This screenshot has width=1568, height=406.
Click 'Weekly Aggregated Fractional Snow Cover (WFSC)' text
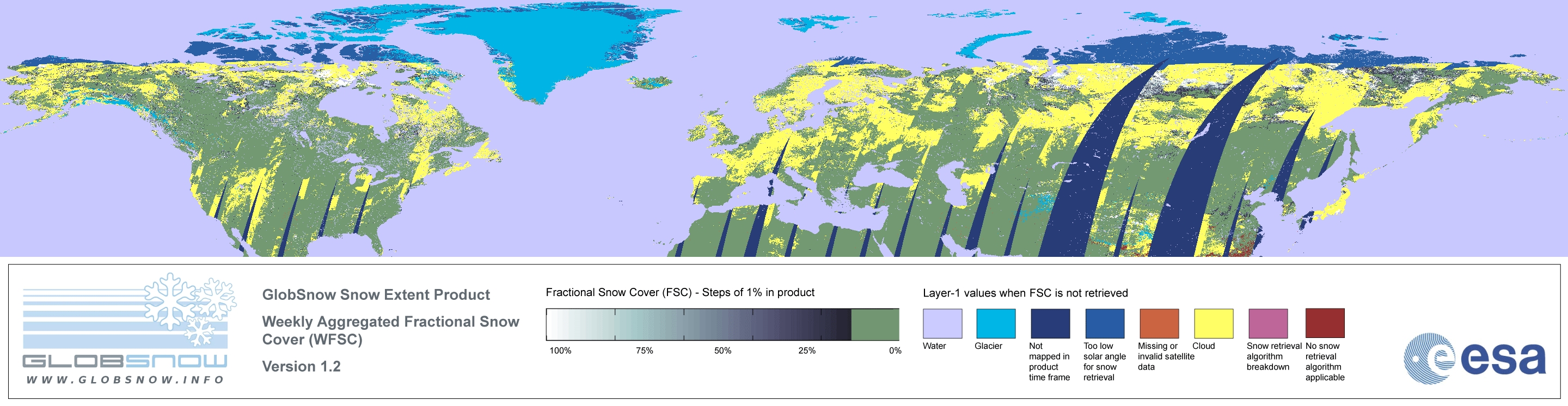click(390, 330)
